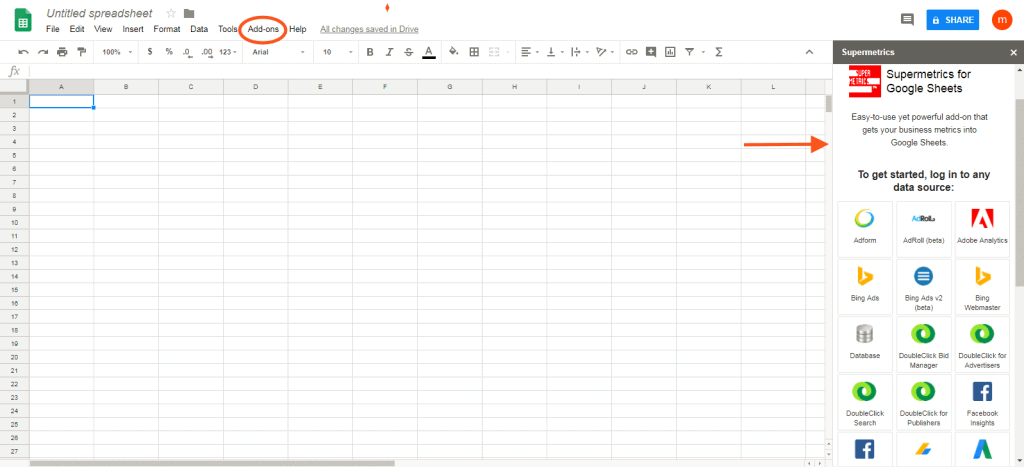1024x467 pixels.
Task: Open the Format menu
Action: (167, 29)
